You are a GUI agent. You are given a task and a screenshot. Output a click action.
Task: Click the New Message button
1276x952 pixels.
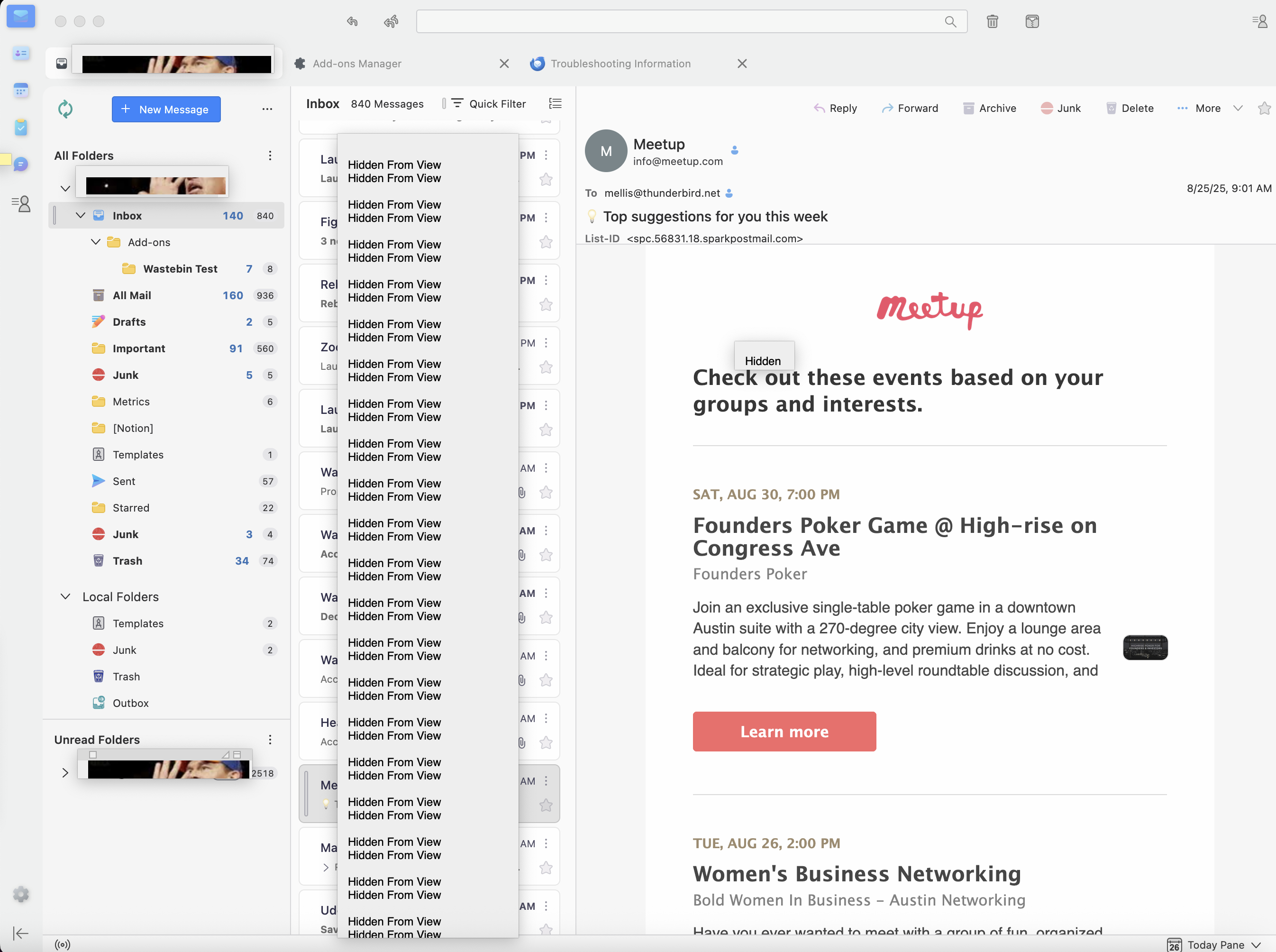pos(166,110)
